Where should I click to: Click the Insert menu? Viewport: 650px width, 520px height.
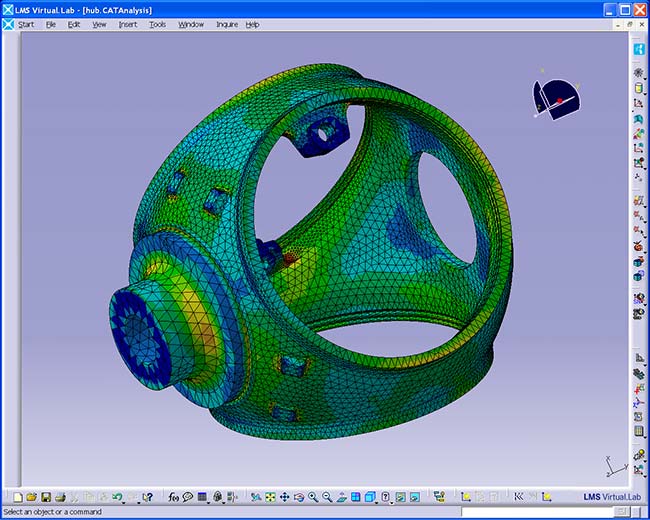point(128,24)
